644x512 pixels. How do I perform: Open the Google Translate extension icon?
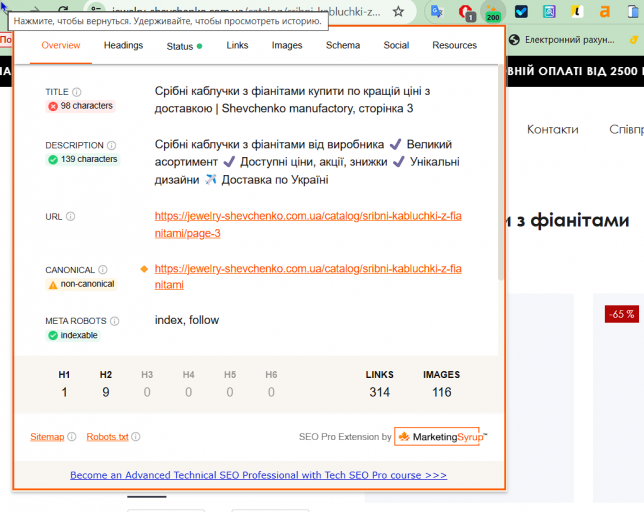coord(437,11)
